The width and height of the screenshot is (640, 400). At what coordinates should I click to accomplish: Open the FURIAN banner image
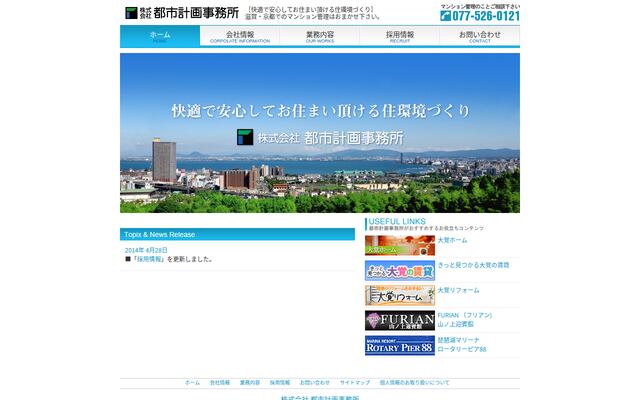pyautogui.click(x=400, y=320)
